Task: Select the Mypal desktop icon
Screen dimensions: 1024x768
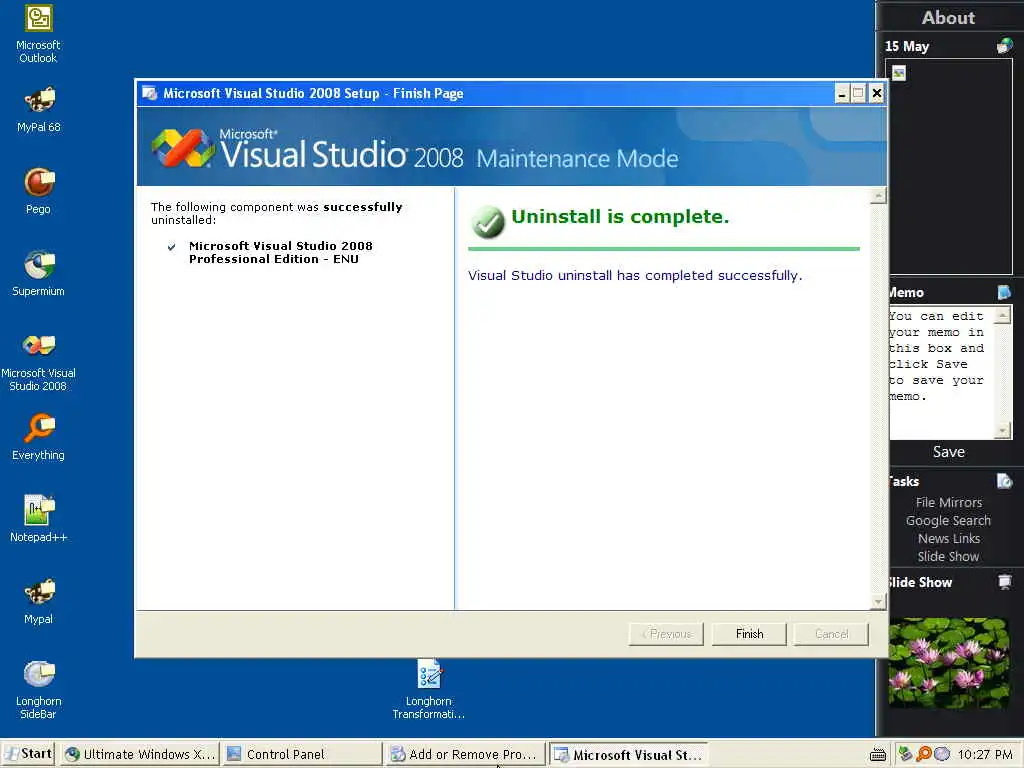Action: [39, 601]
